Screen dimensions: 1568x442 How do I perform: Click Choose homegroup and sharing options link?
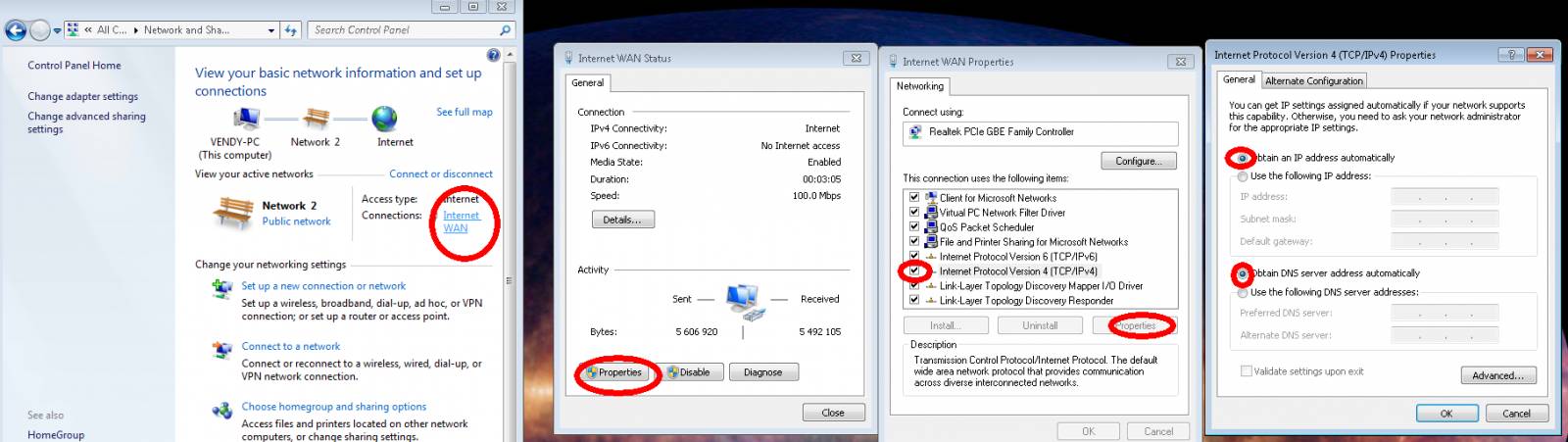tap(334, 407)
